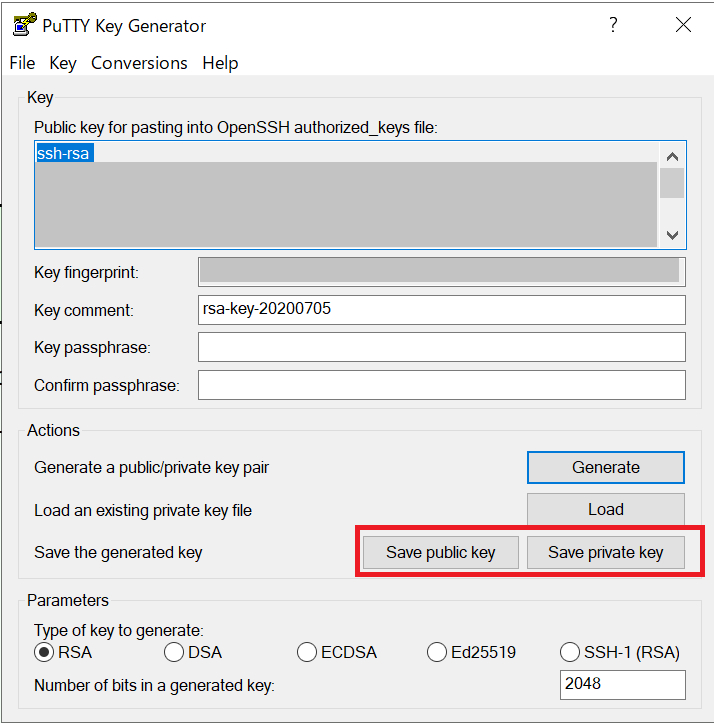This screenshot has height=723, width=714.
Task: Open the Key menu
Action: 63,63
